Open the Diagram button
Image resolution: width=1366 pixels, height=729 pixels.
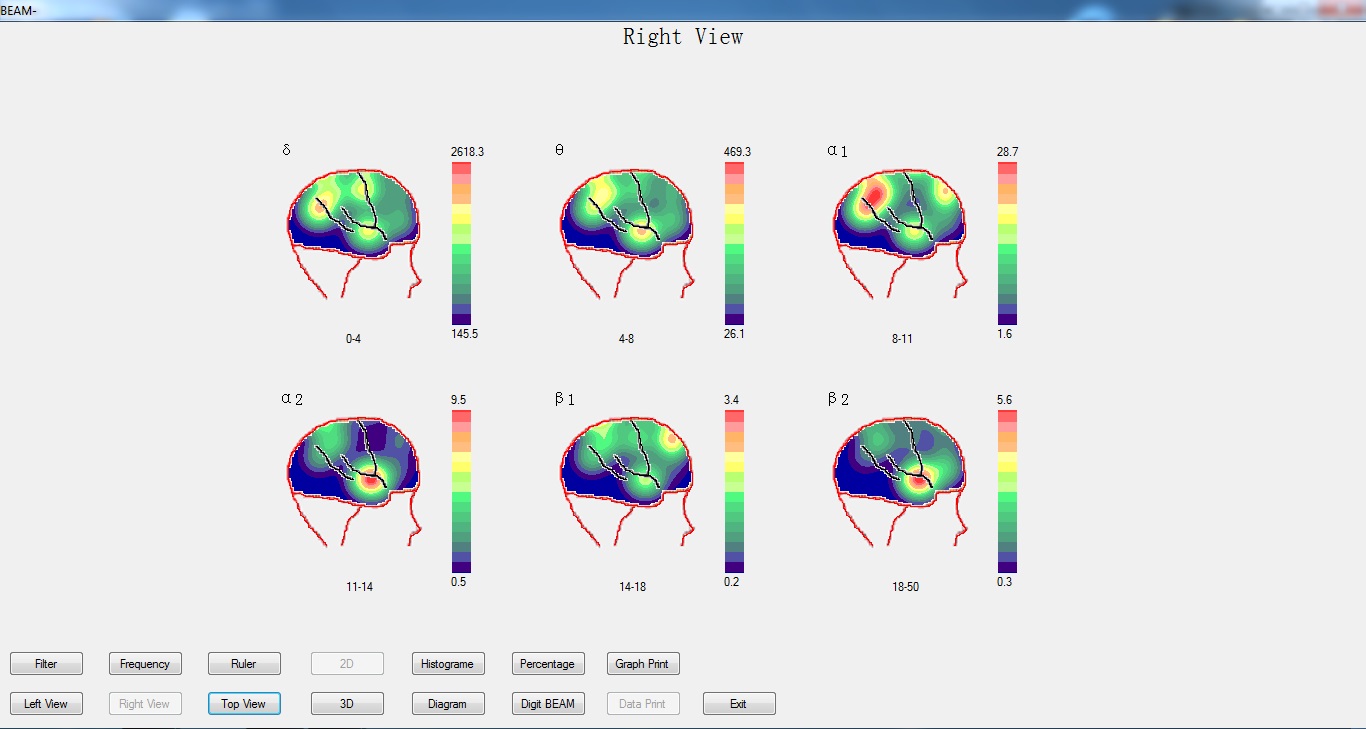coord(448,704)
